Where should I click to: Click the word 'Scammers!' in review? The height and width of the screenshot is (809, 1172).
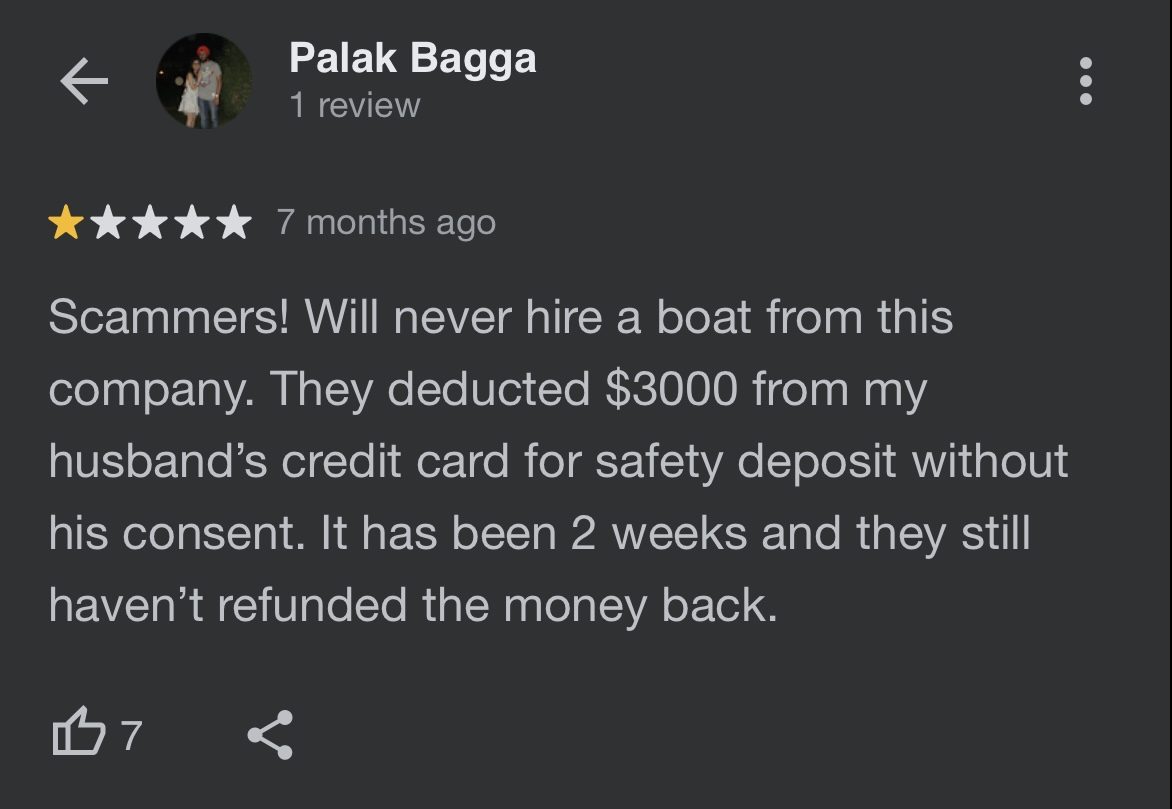tap(169, 317)
